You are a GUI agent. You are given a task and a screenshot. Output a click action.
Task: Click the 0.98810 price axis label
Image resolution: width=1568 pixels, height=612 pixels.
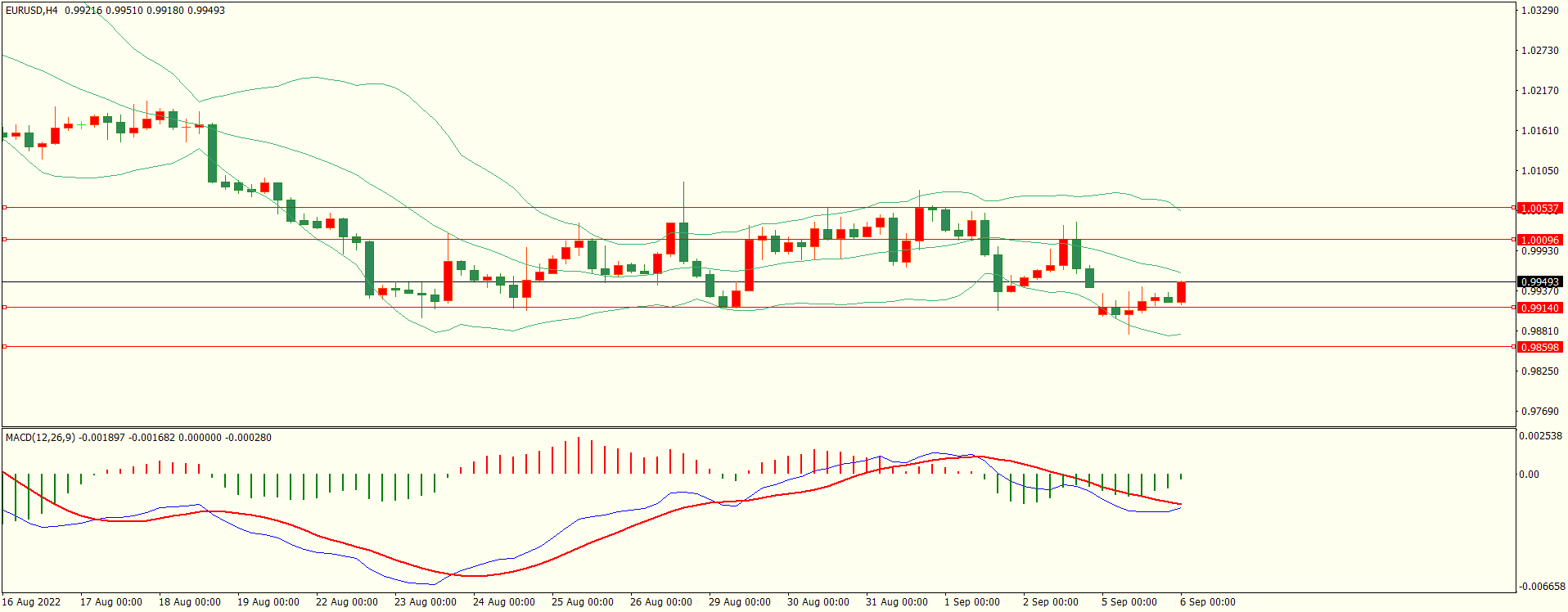tap(1539, 331)
